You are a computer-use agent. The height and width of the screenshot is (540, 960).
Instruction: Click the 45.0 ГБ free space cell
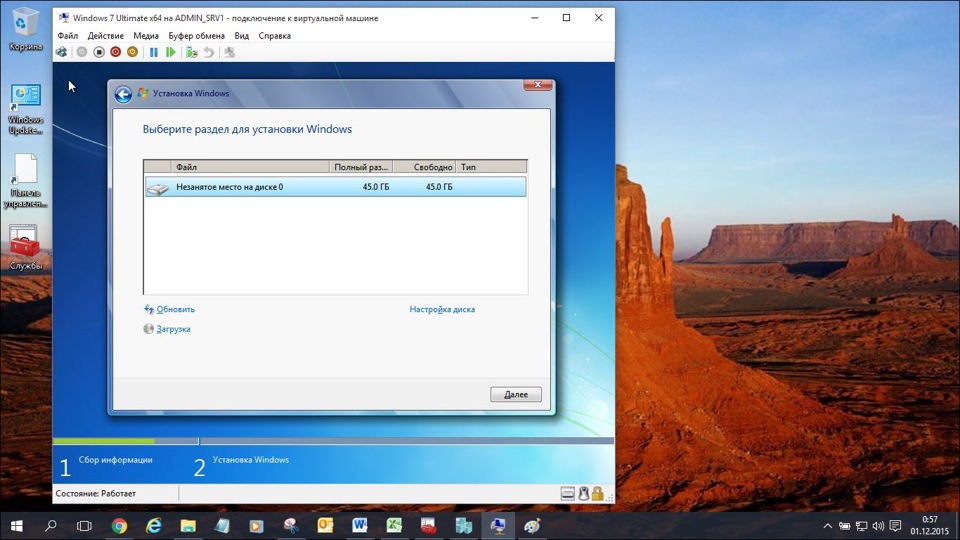click(x=439, y=187)
